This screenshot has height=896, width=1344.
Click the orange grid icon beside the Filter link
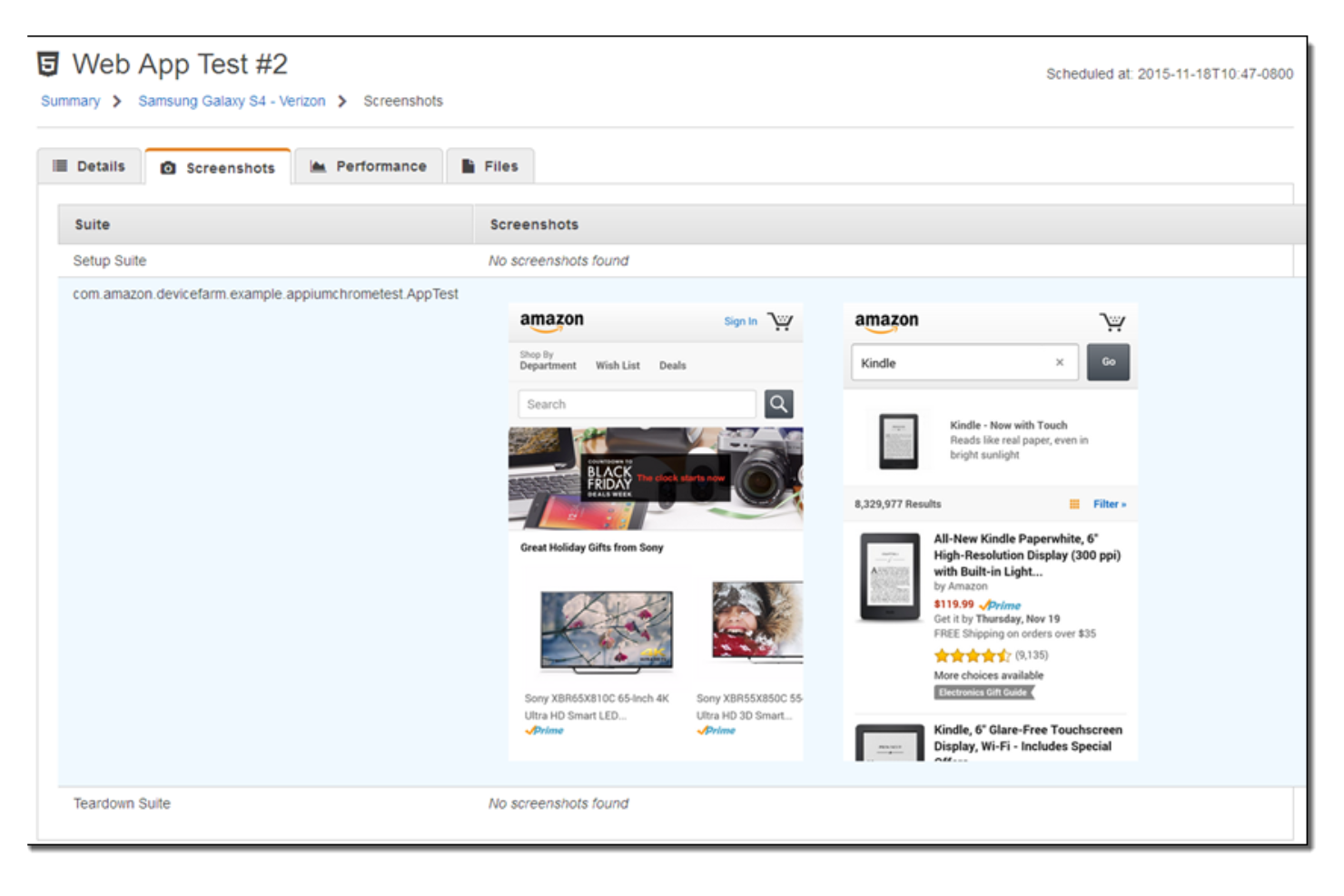1074,504
